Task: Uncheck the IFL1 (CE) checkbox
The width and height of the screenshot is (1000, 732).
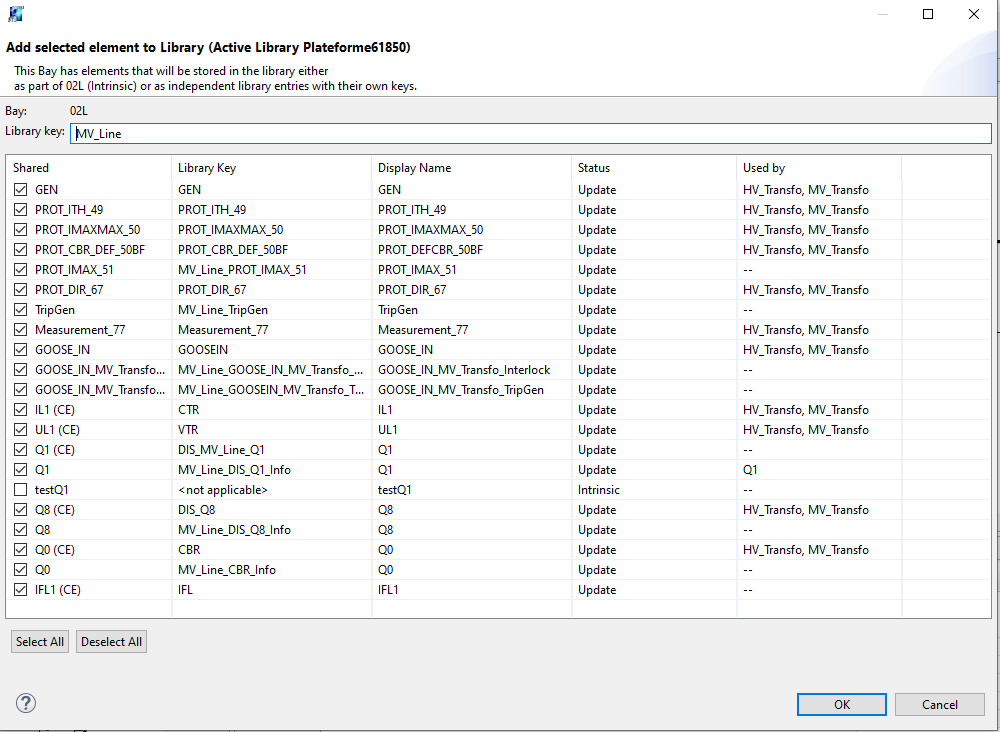Action: (x=21, y=590)
